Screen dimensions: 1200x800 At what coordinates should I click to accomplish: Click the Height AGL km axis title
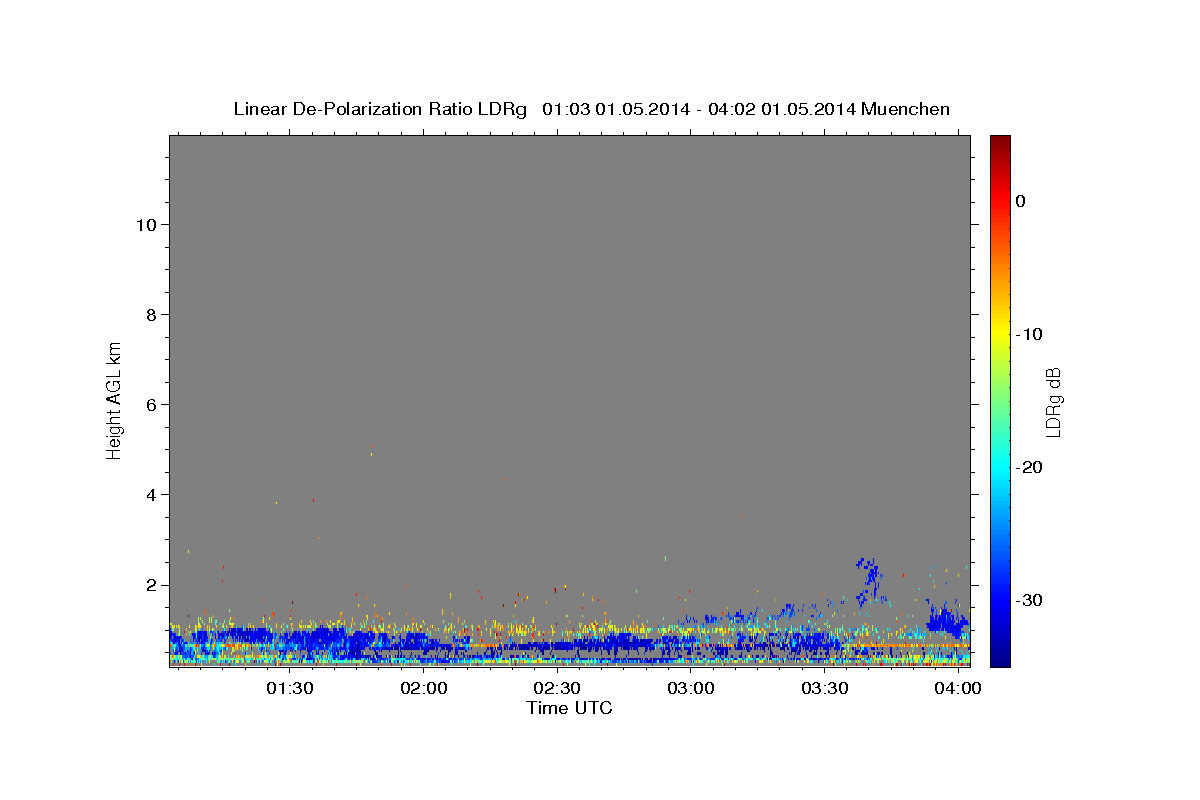click(114, 399)
